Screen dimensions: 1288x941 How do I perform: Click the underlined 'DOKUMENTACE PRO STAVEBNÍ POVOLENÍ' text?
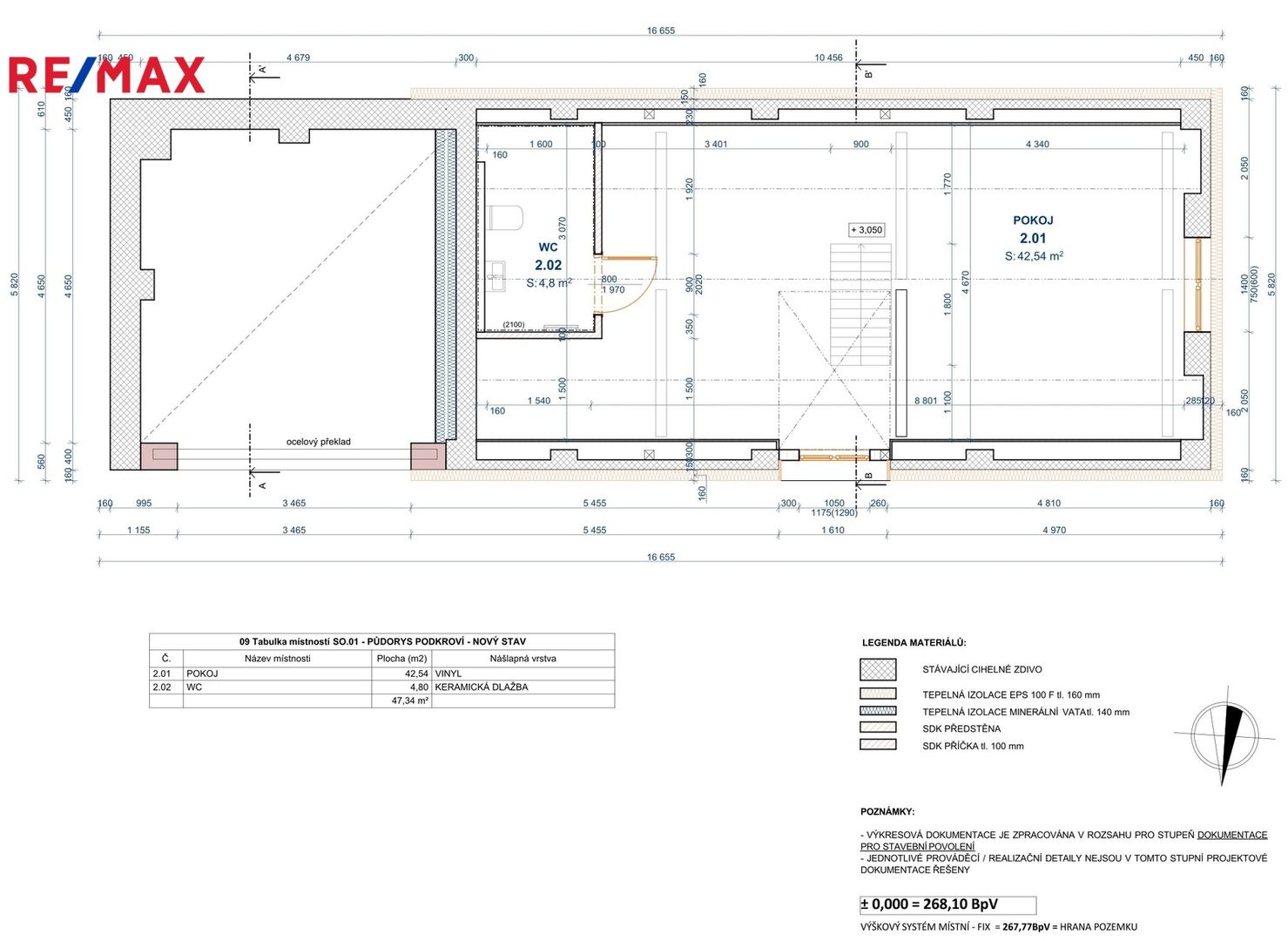(1231, 835)
